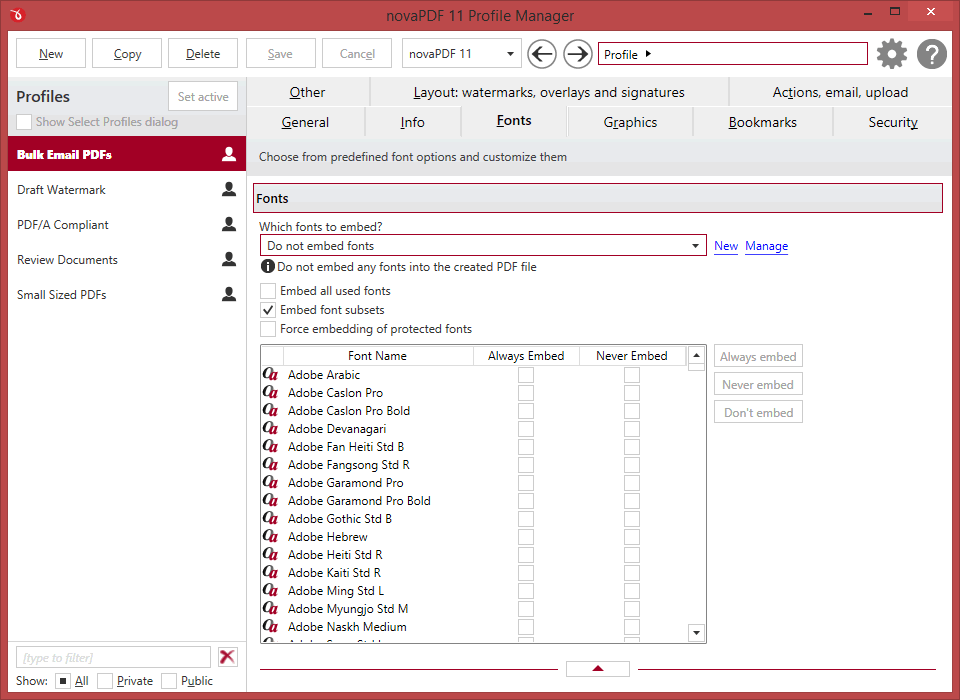Open settings via the gear icon
This screenshot has width=960, height=700.
pos(891,54)
